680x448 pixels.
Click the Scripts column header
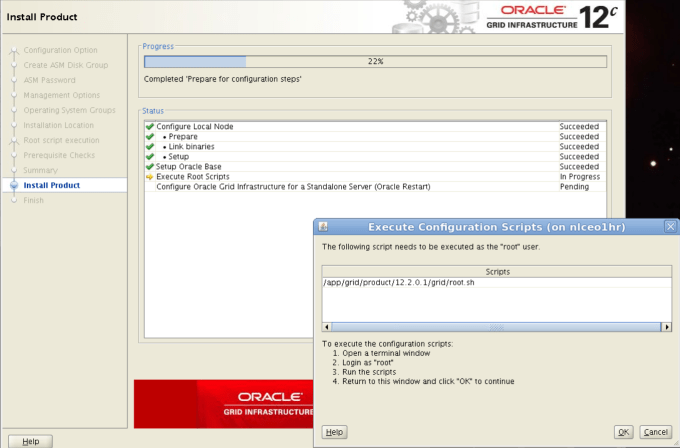(x=496, y=271)
